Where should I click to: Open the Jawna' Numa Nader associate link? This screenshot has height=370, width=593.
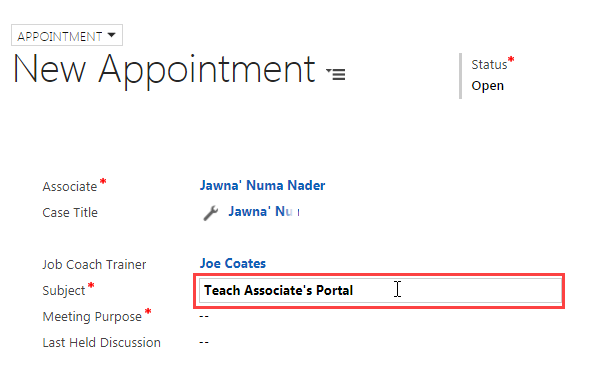click(262, 185)
